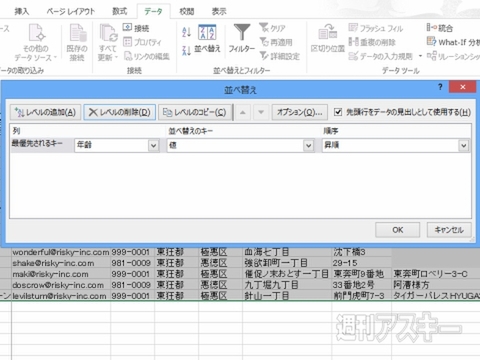Screen dimensions: 480x360
Task: Expand すべて更新 dropdown arrow
Action: [116, 57]
